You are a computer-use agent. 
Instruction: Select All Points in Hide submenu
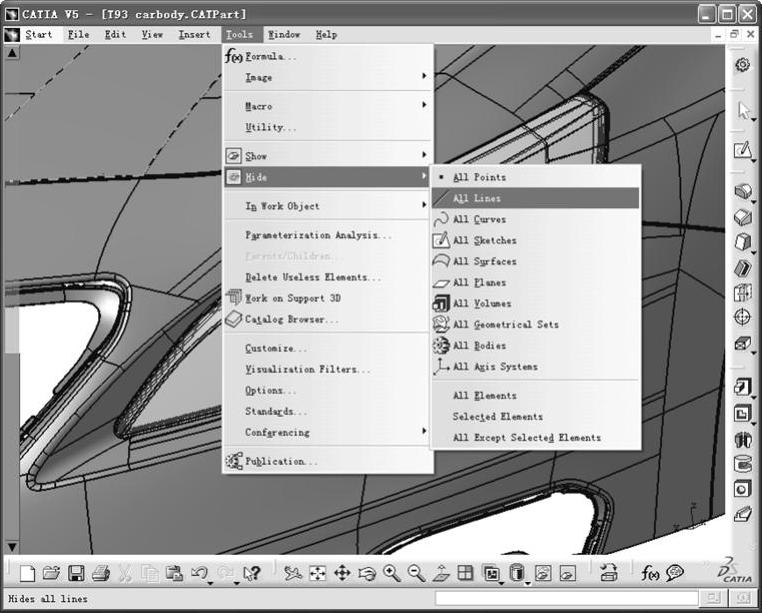click(x=536, y=177)
